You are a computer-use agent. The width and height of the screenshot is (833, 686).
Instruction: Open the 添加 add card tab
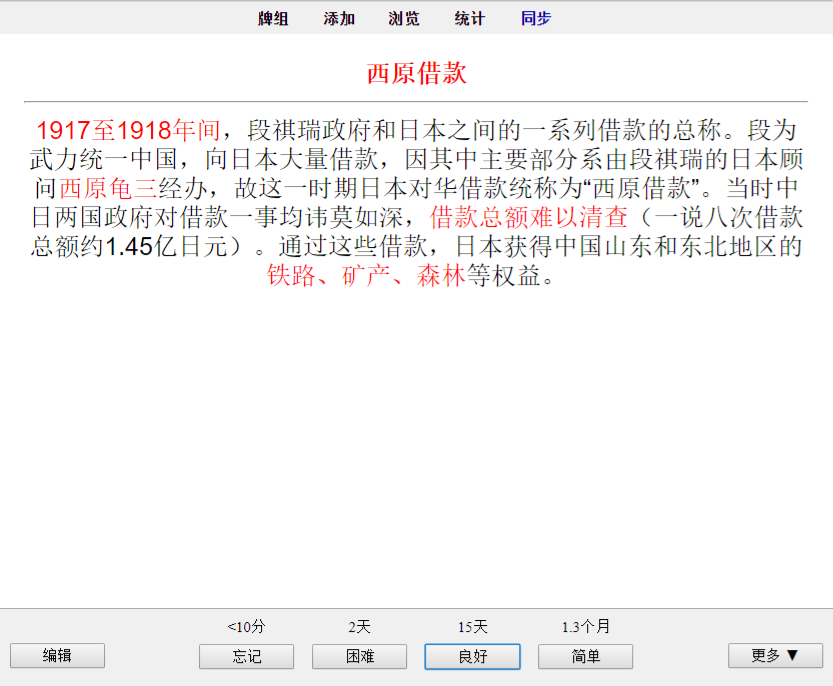(x=339, y=19)
